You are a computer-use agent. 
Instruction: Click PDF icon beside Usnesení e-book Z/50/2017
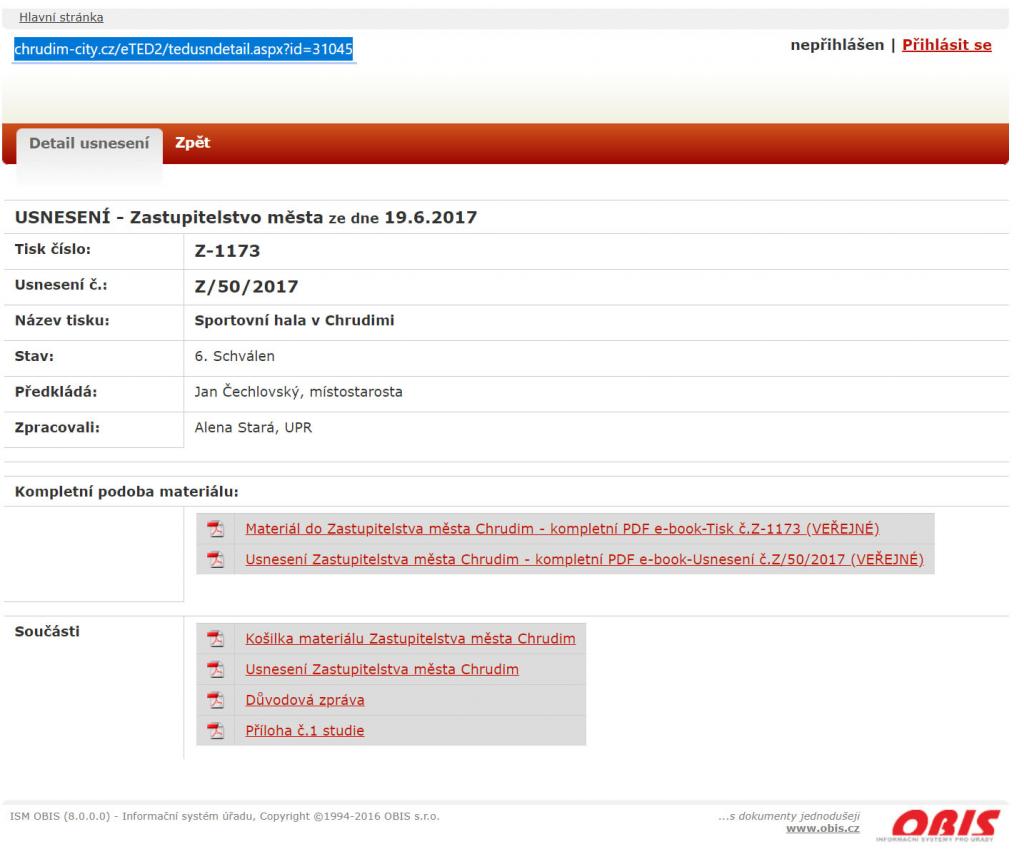214,559
